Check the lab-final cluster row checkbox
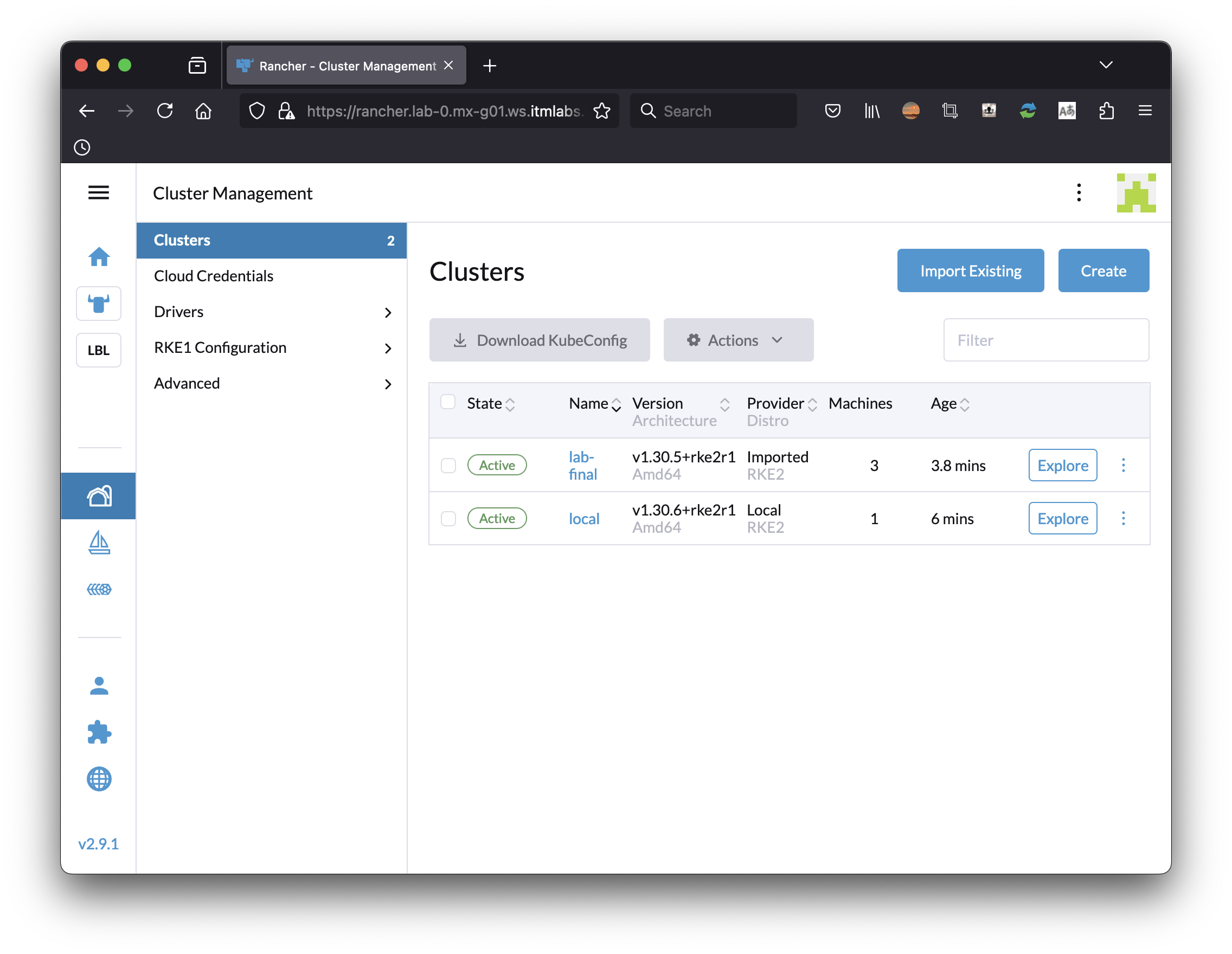This screenshot has width=1232, height=954. 448,466
